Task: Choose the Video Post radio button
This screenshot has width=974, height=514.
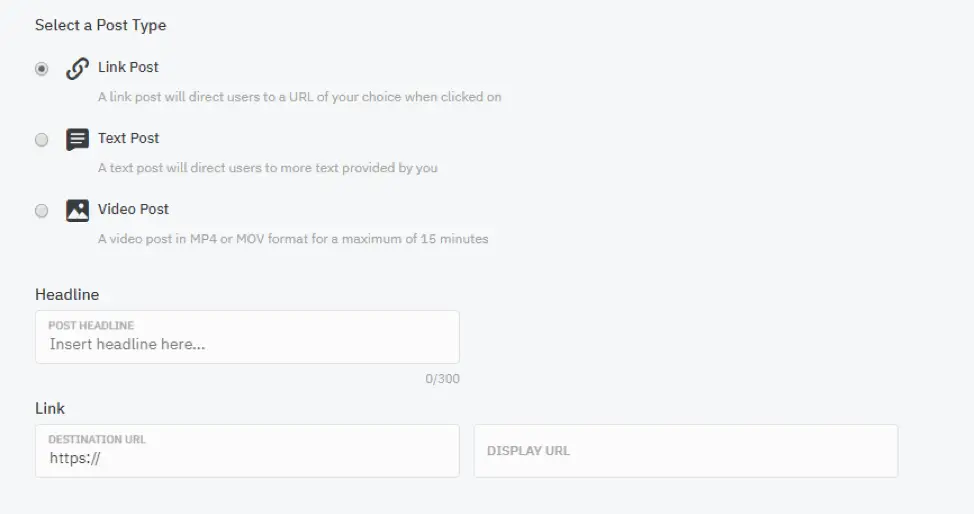Action: coord(42,211)
